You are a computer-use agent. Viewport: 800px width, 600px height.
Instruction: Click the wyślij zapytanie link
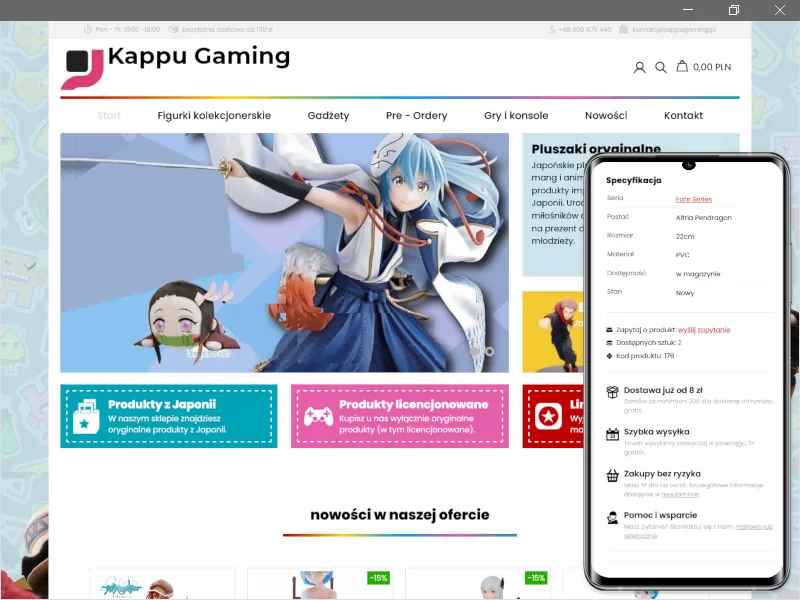coord(704,330)
